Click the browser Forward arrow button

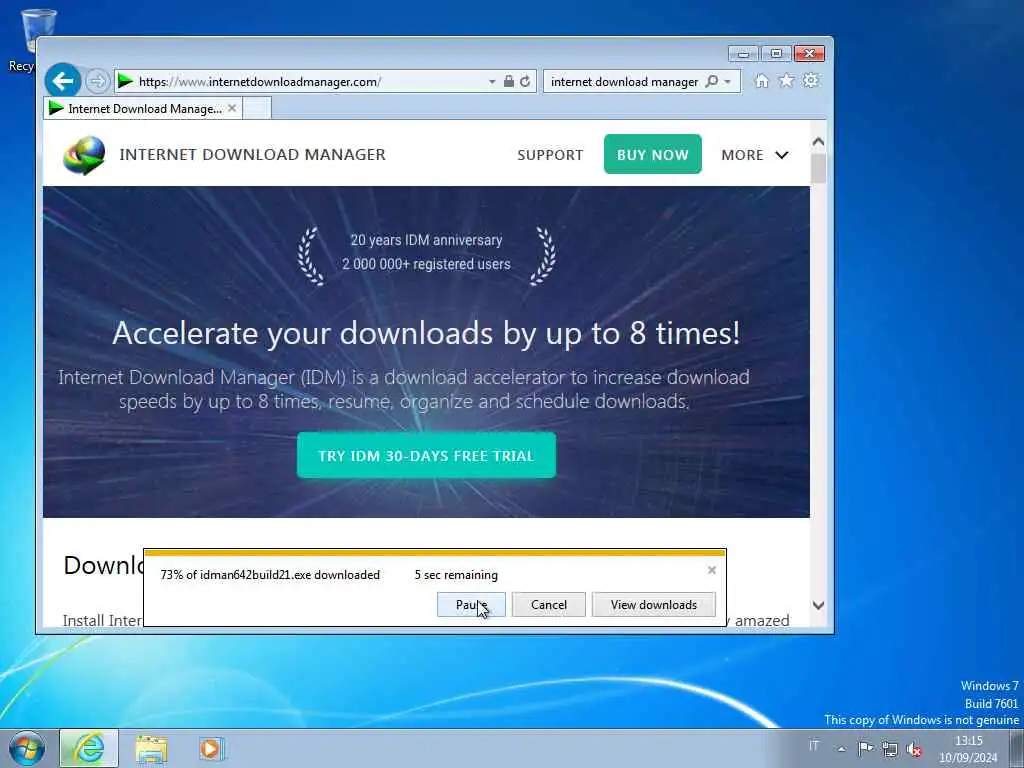pos(97,81)
